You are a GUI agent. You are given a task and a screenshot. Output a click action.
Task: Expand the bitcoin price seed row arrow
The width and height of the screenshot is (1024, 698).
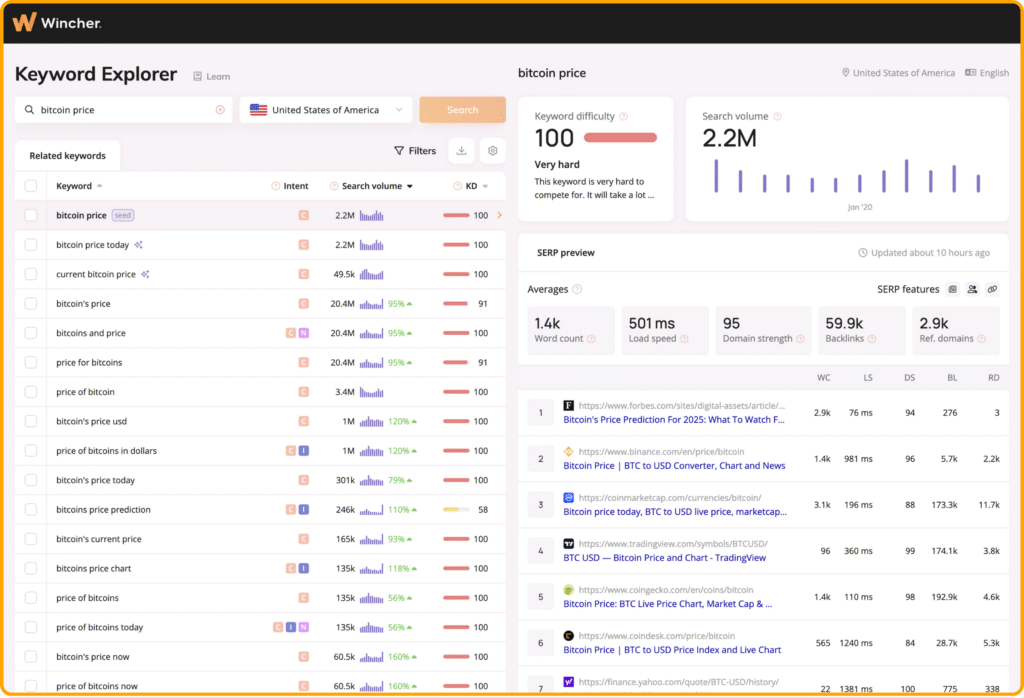click(x=499, y=215)
